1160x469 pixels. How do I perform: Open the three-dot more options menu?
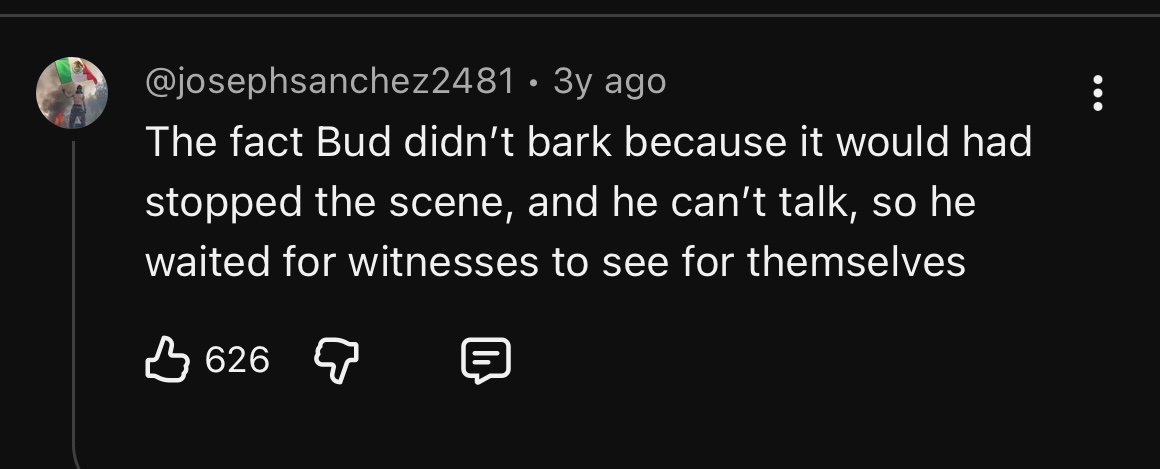(x=1098, y=93)
